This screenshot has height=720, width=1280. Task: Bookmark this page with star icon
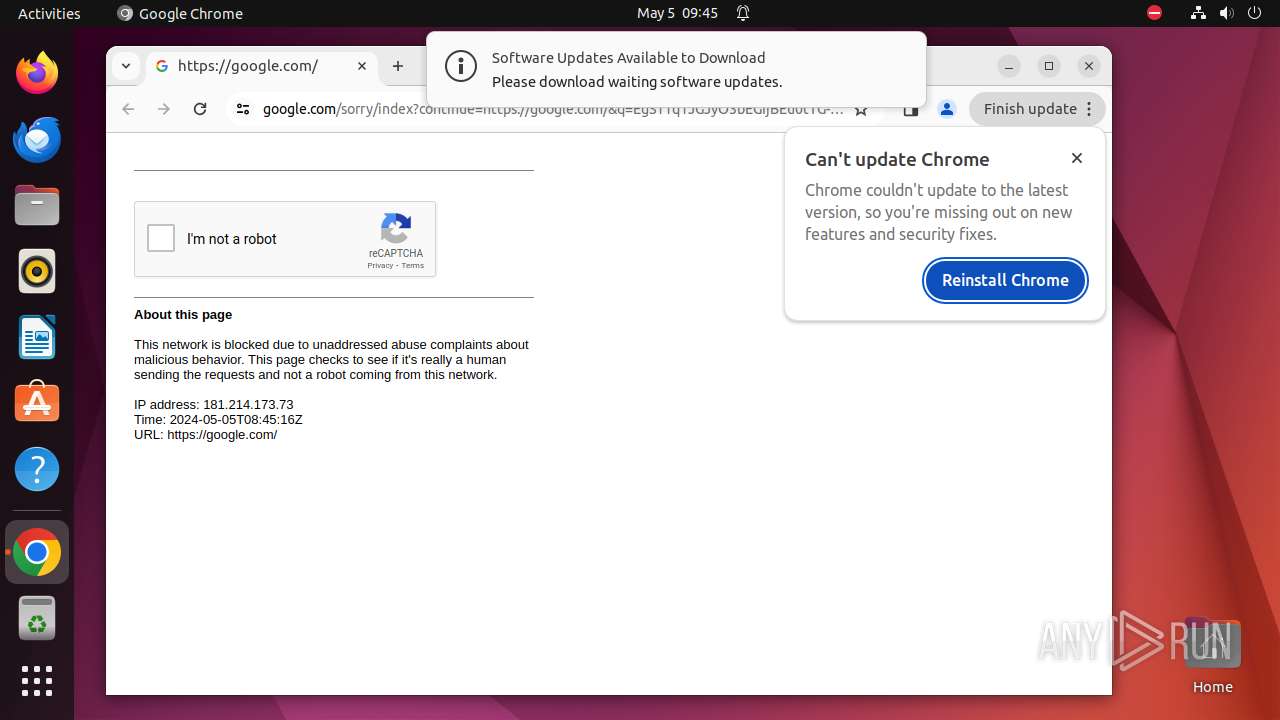click(x=861, y=110)
